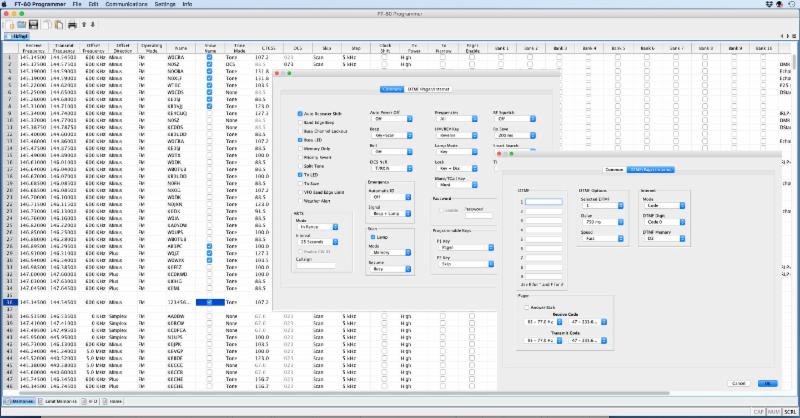Toggle the Memory Only checkbox
800x418 pixels.
pyautogui.click(x=300, y=149)
